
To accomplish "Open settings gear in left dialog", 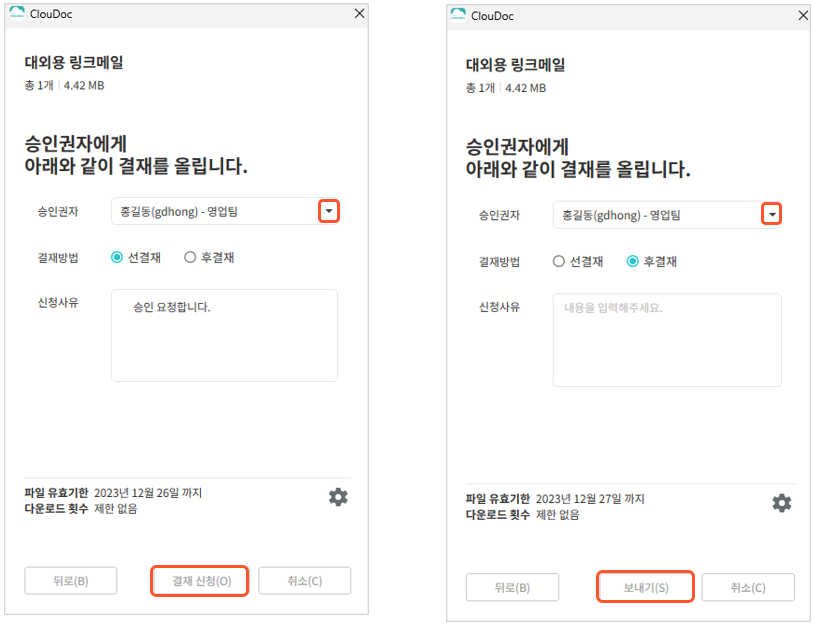I will coord(338,497).
